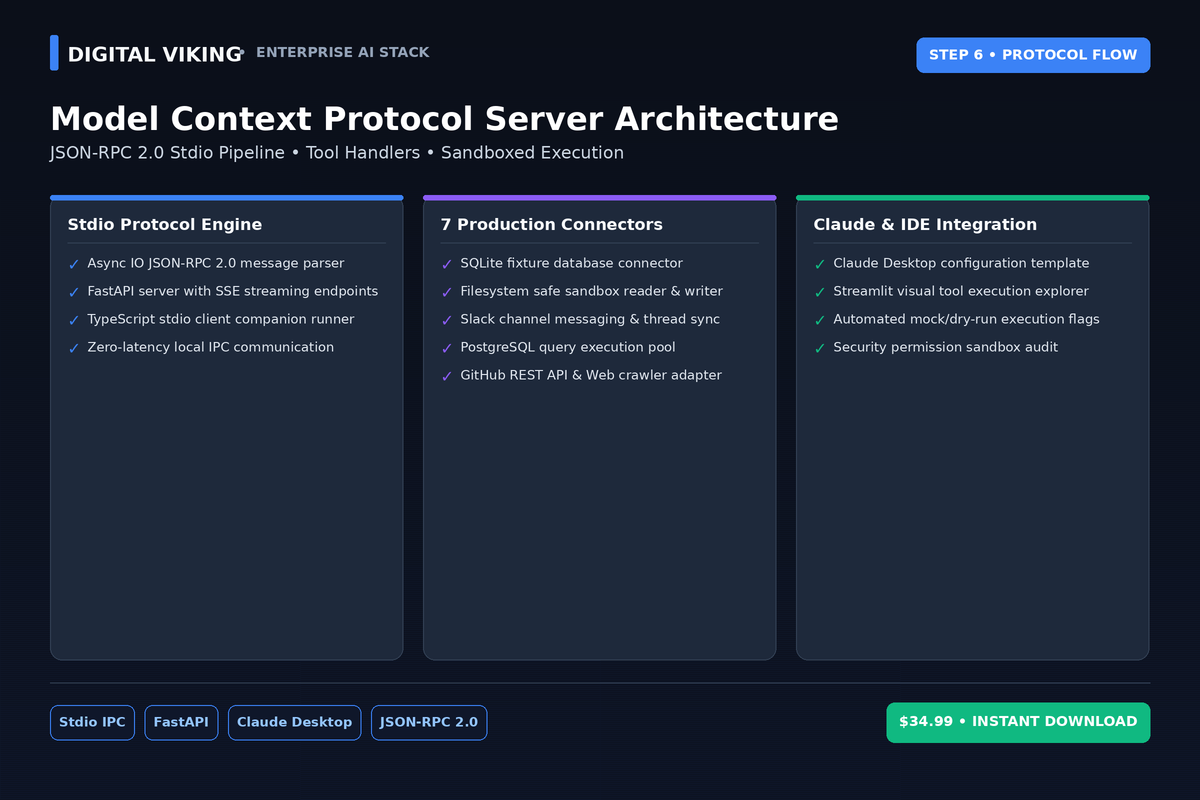This screenshot has height=800, width=1200.
Task: Select the JSON-RPC 2.0 tag
Action: tap(429, 722)
